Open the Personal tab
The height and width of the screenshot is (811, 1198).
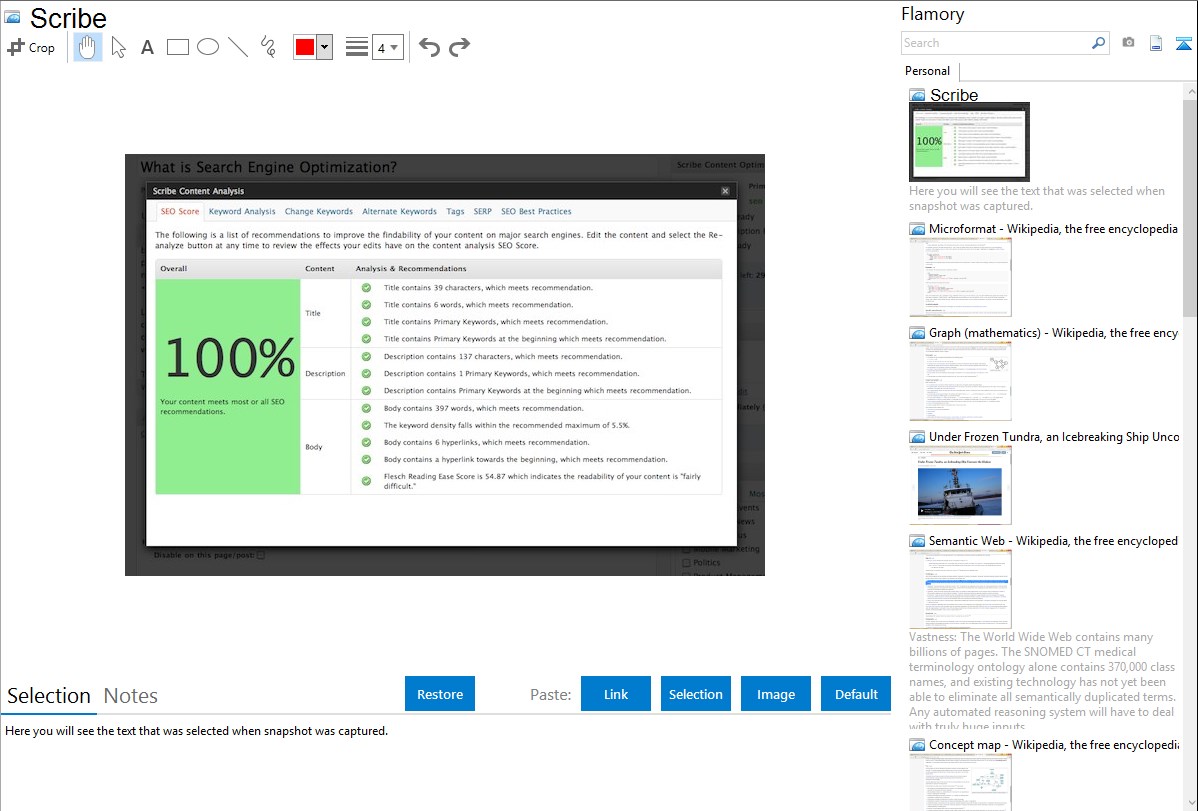[x=927, y=71]
